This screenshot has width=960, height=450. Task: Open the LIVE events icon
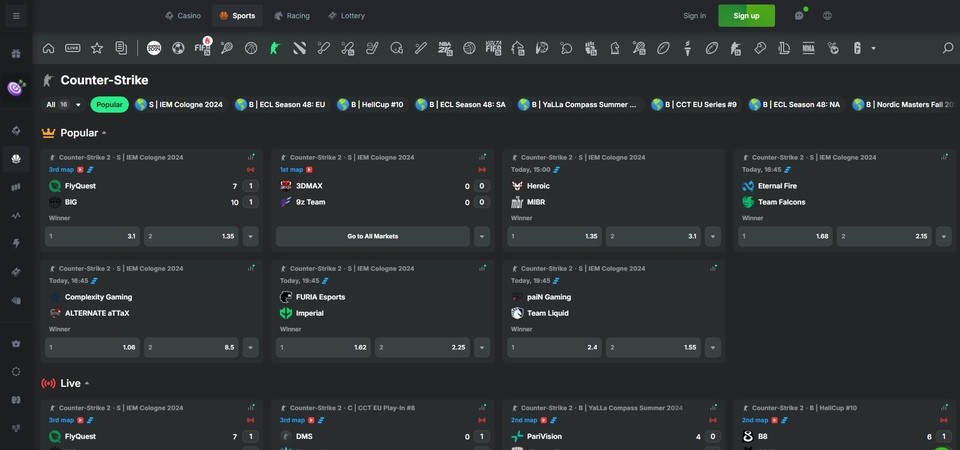pos(73,48)
